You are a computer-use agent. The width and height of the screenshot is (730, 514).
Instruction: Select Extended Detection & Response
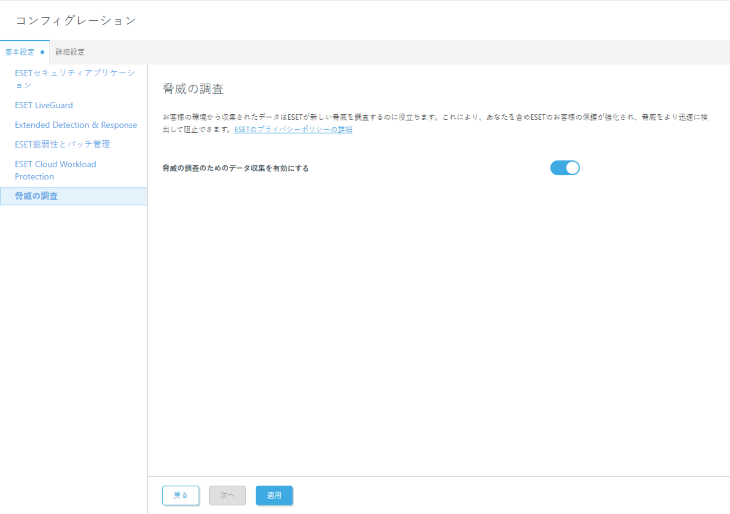[x=76, y=125]
